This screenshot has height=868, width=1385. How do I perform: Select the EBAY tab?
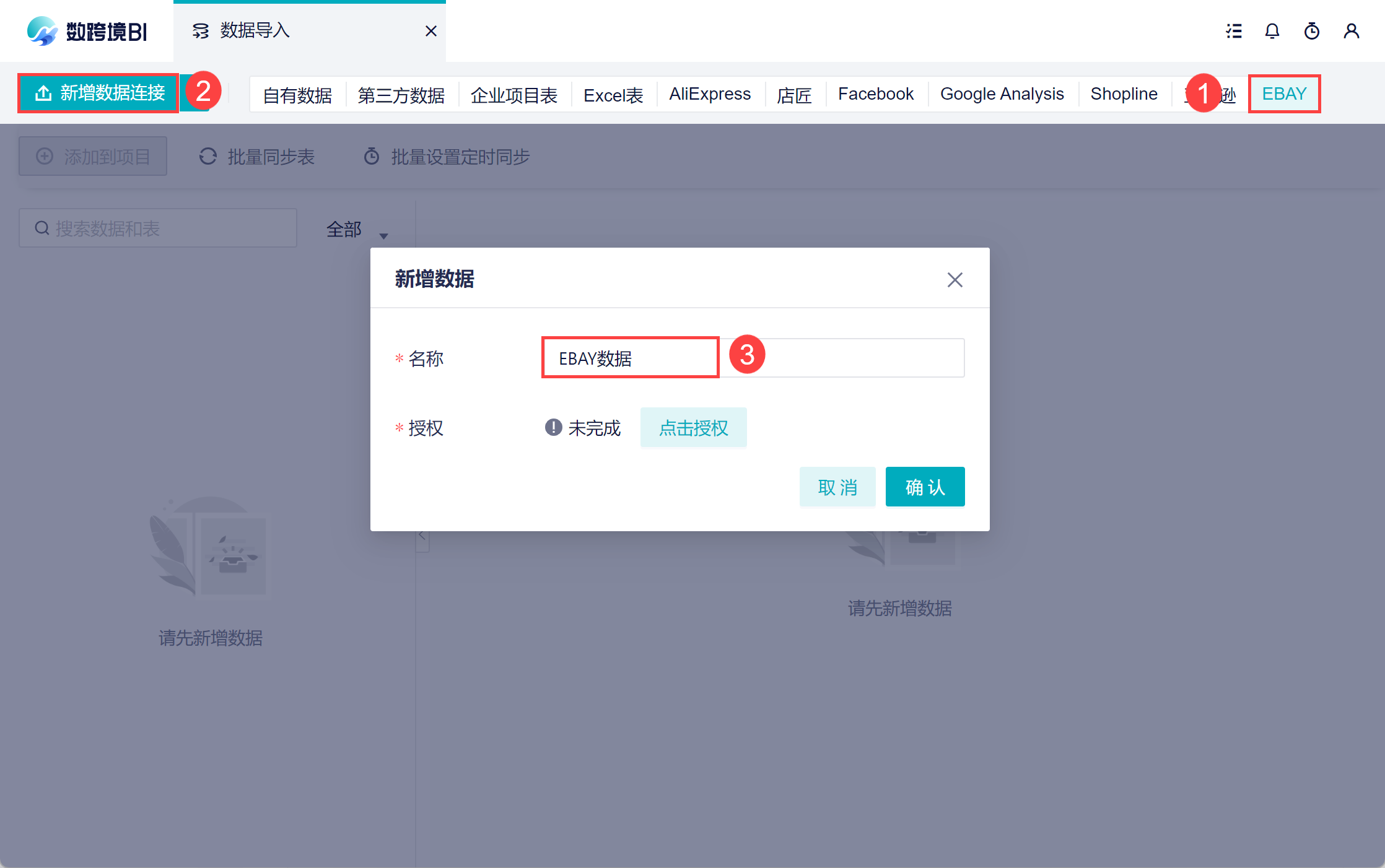pos(1284,94)
